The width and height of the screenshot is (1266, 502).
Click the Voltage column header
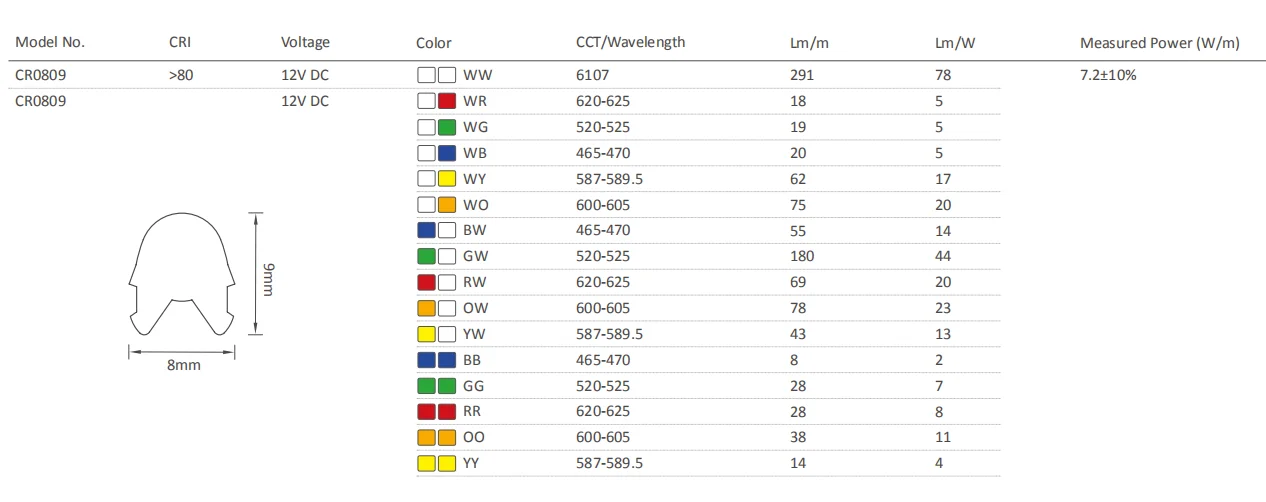click(x=305, y=43)
